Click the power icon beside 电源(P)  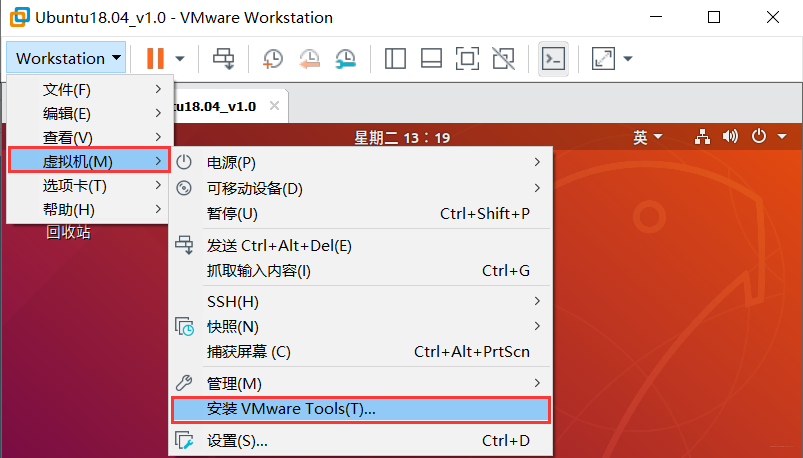coord(184,162)
